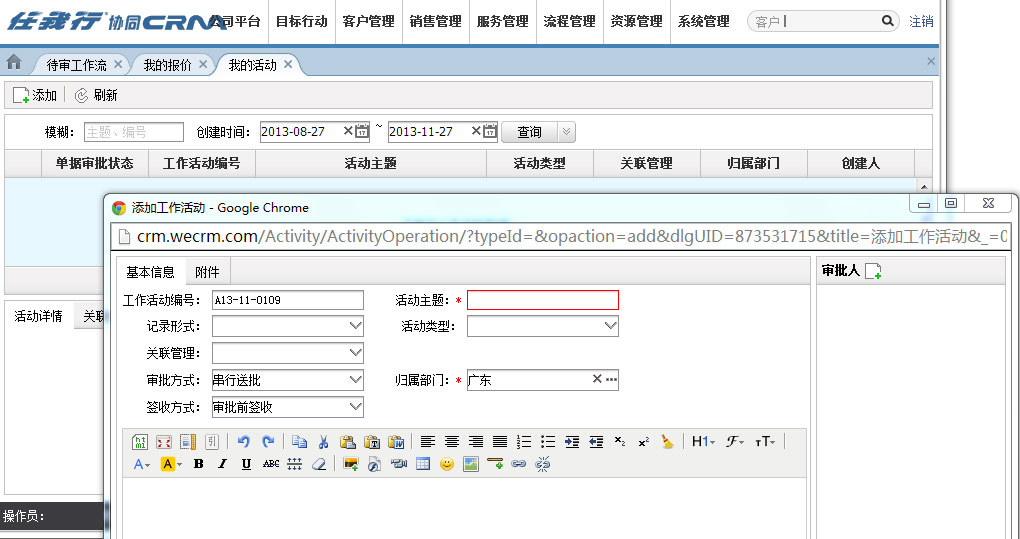This screenshot has width=1020, height=539.
Task: Click the undo icon in editor toolbar
Action: coord(244,441)
